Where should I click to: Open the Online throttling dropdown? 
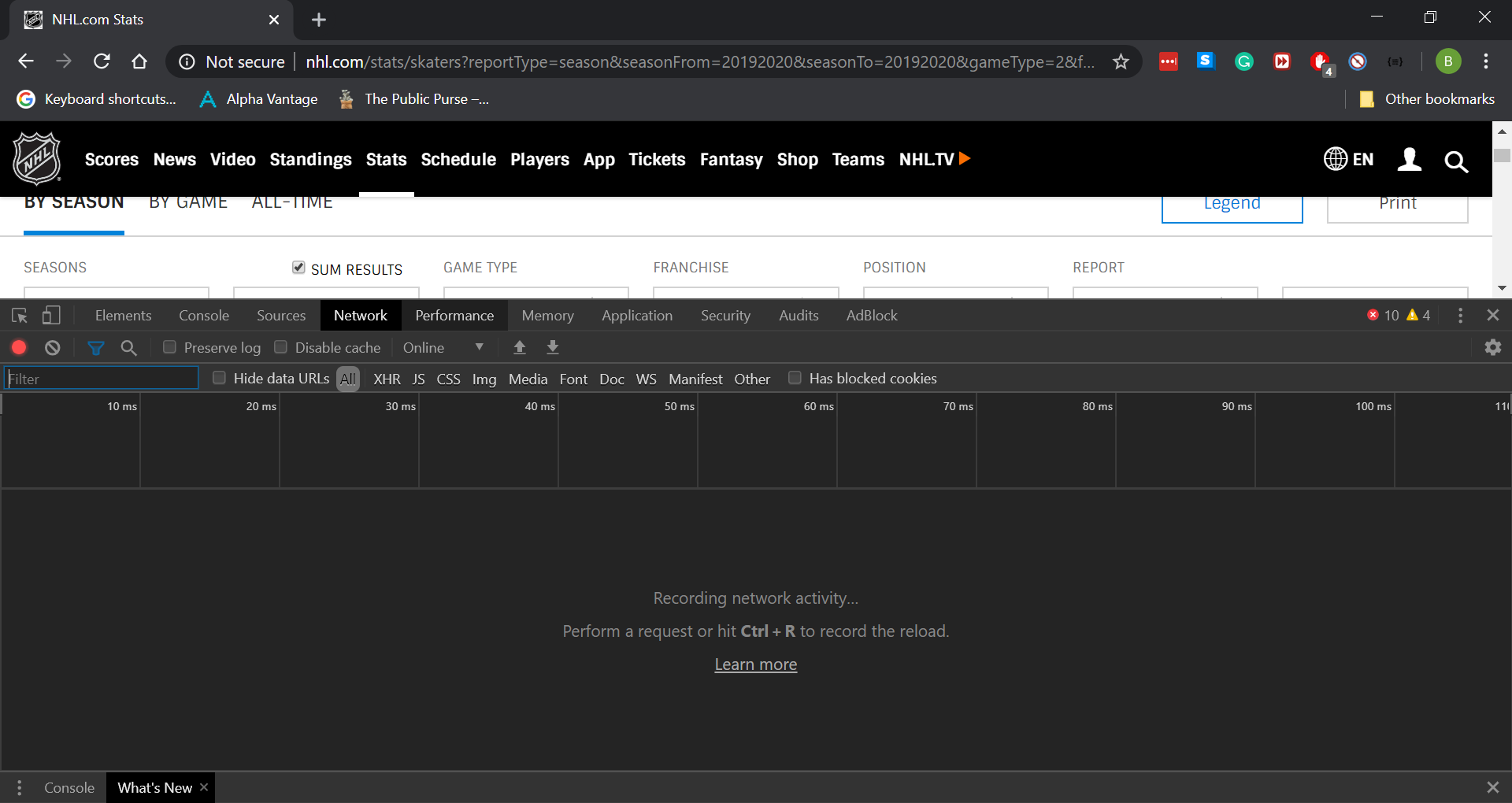pos(443,347)
